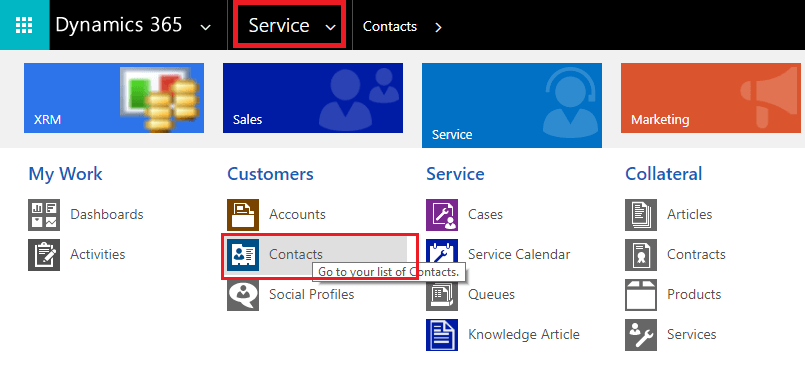This screenshot has width=805, height=375.
Task: Open the Sales area tile
Action: click(x=313, y=98)
